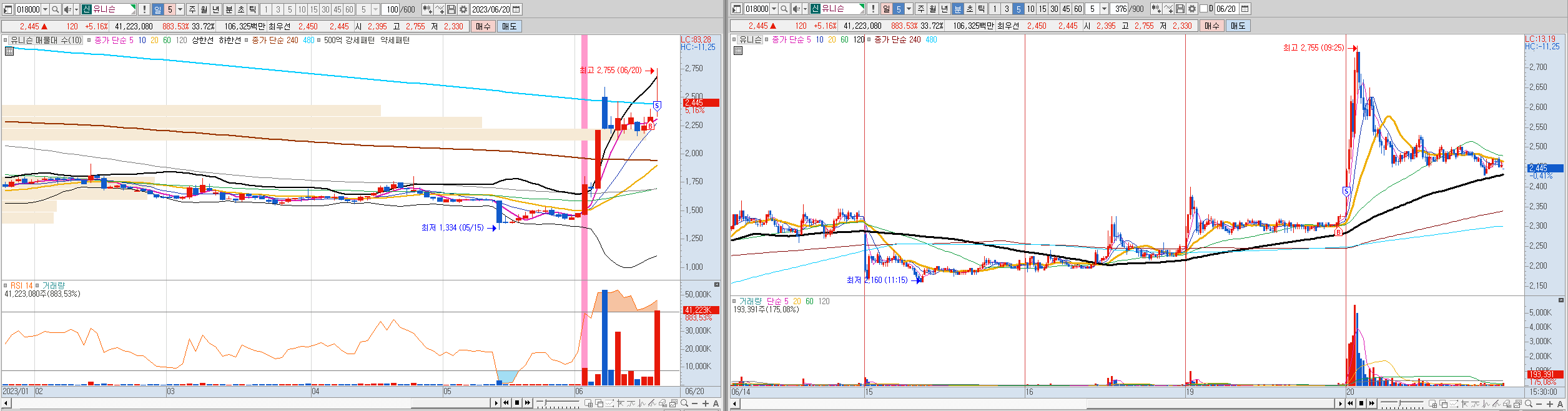
Task: Open the settings gear in right chart
Action: 1192,9
